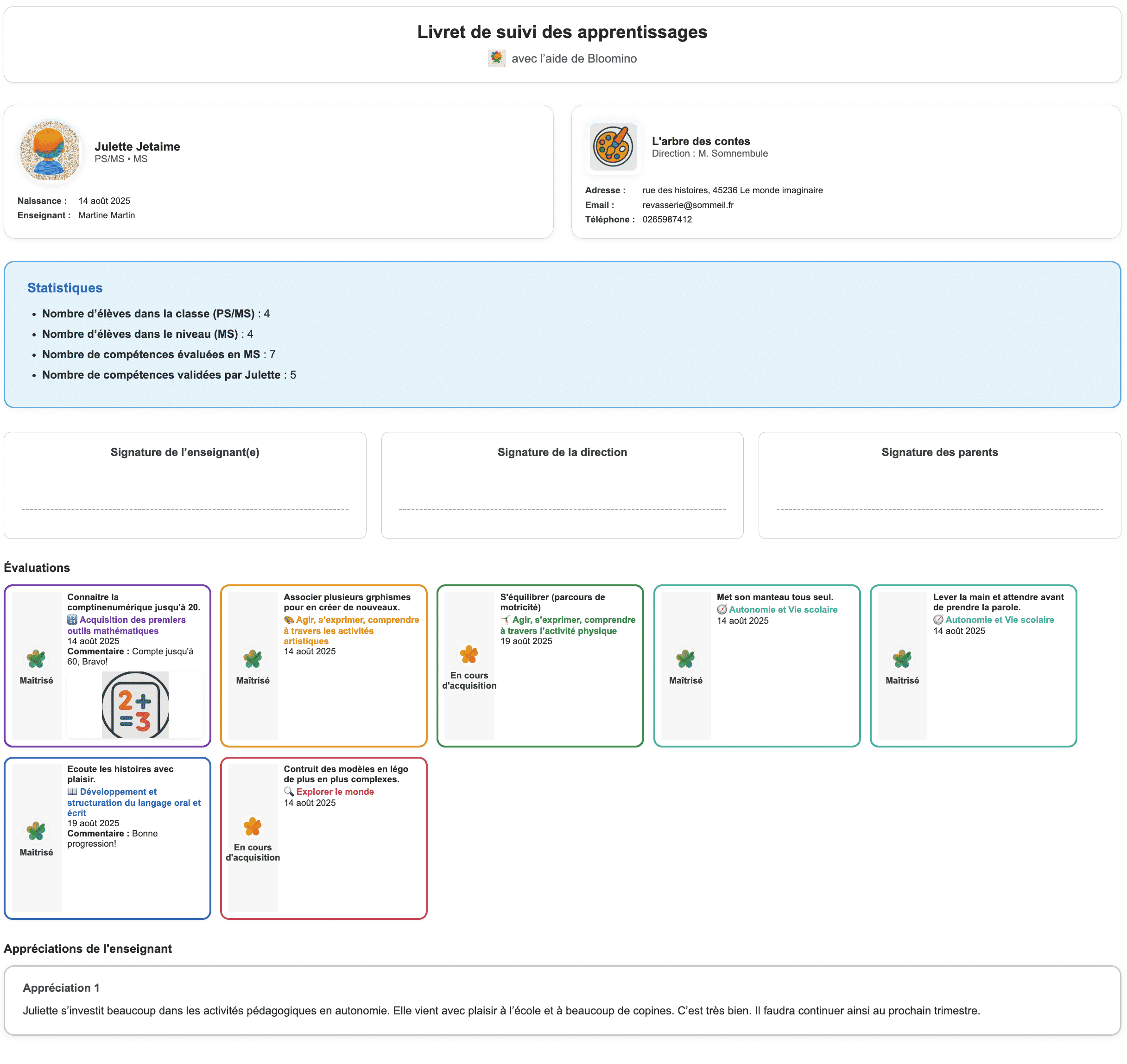Click Maîtrisé flower on Associer plusieurs grphismes card
This screenshot has height=1064, width=1127.
click(x=253, y=659)
